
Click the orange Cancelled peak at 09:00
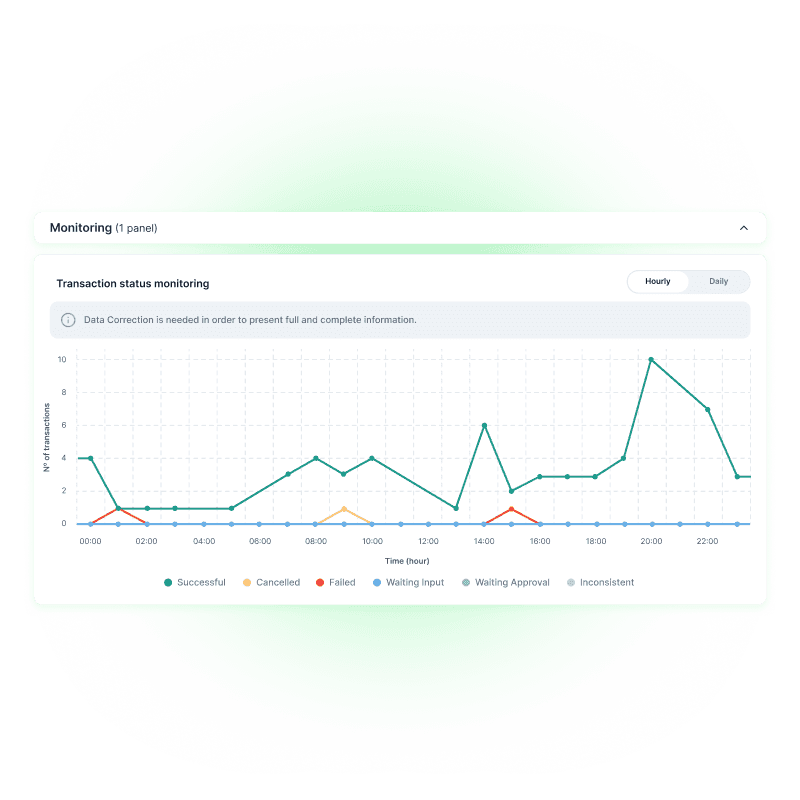tap(343, 508)
